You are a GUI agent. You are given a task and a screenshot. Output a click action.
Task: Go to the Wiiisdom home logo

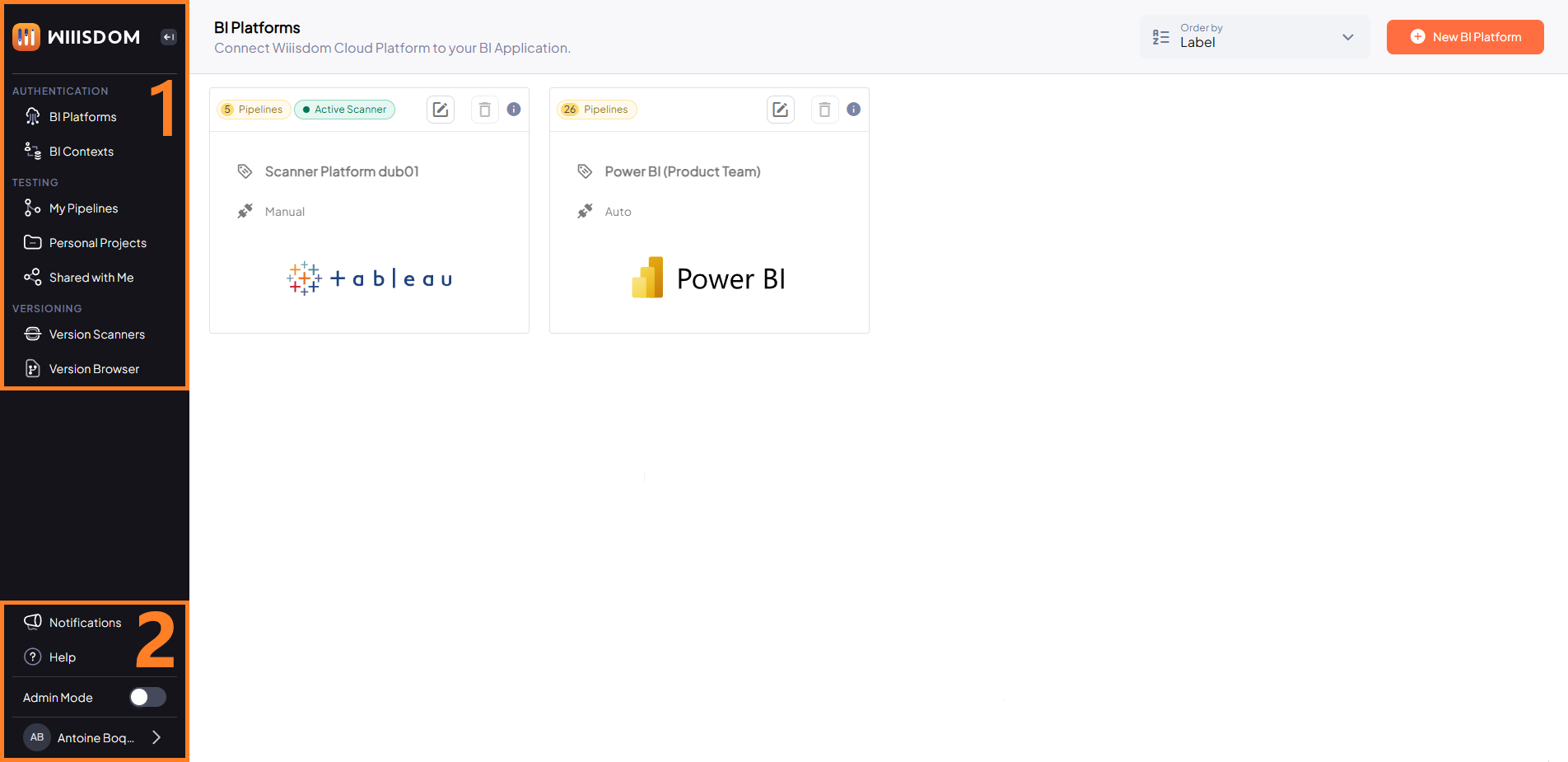pos(77,36)
